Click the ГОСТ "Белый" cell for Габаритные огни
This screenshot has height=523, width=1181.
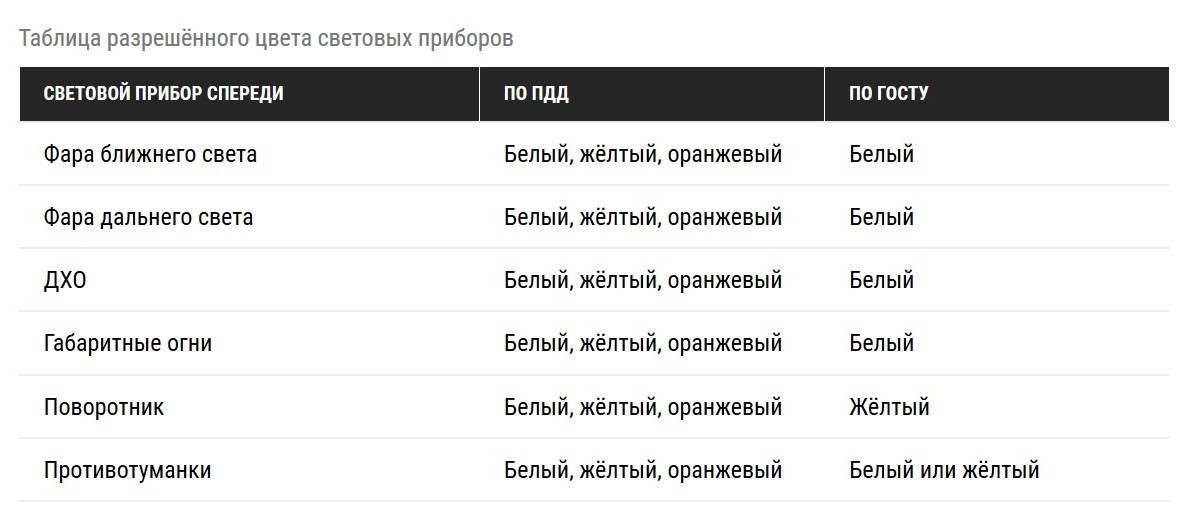[881, 344]
